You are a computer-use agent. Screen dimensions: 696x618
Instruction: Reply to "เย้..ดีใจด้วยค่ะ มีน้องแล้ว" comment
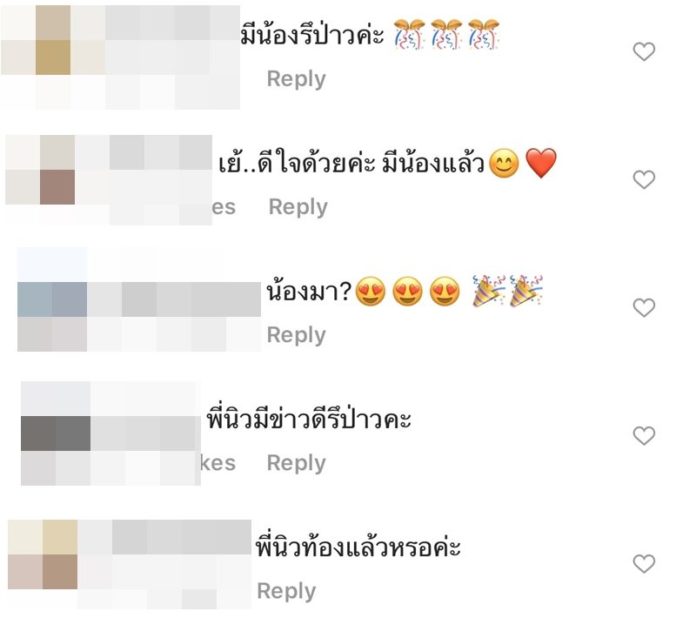coord(298,207)
